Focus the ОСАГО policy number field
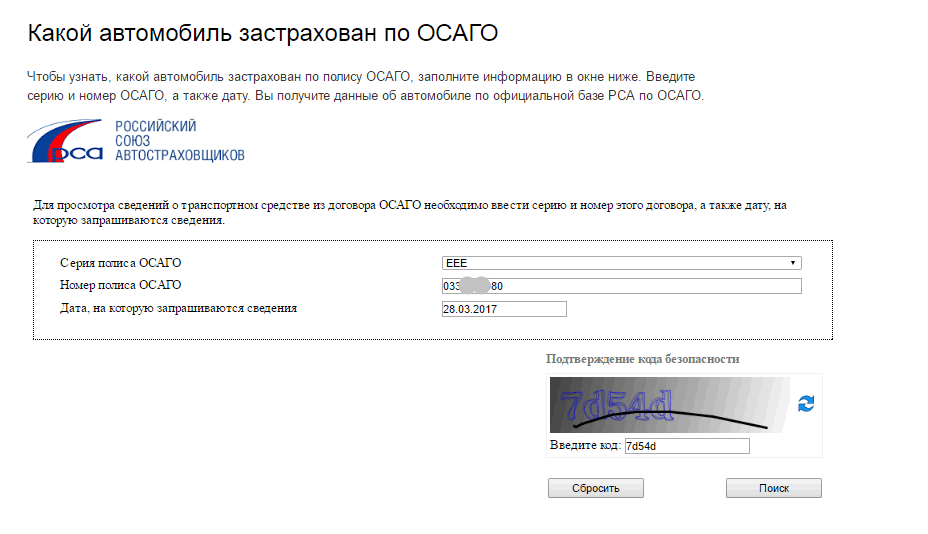 point(621,286)
